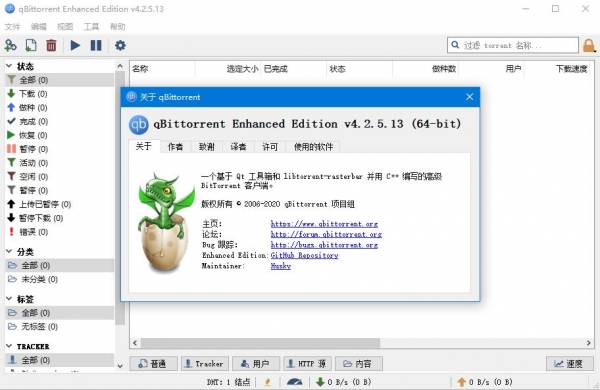This screenshot has width=600, height=390.
Task: Sort by the 做种数 column header
Action: click(x=426, y=69)
